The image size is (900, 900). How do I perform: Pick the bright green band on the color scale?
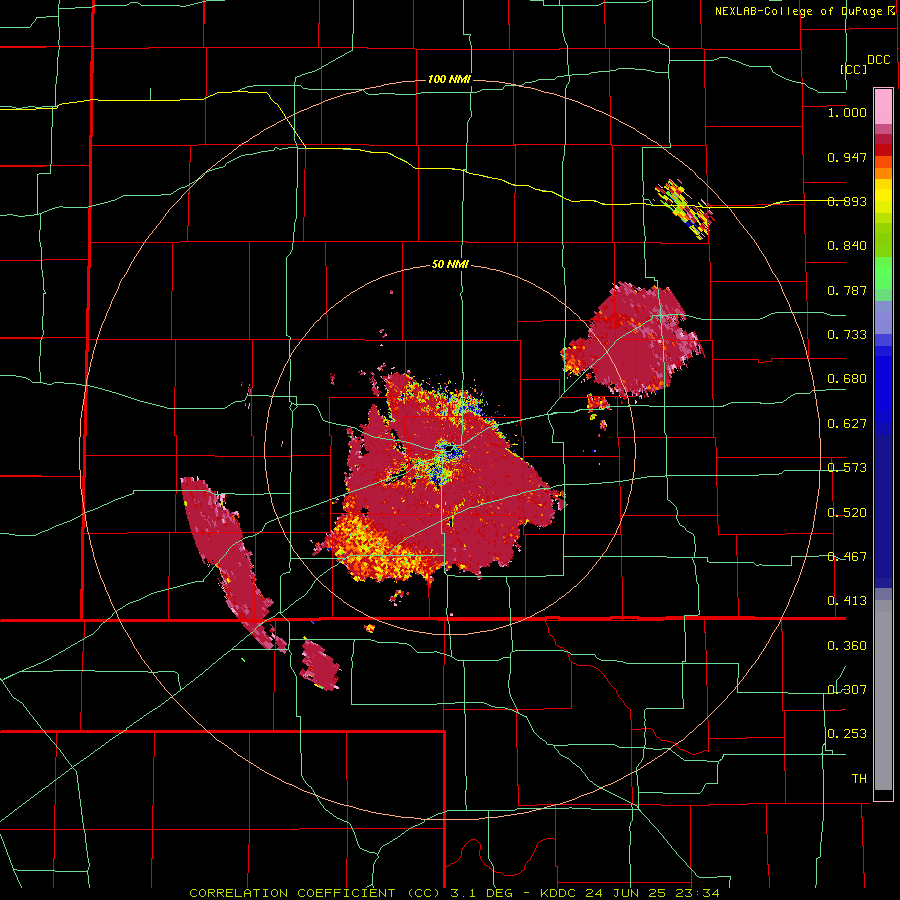tap(883, 274)
